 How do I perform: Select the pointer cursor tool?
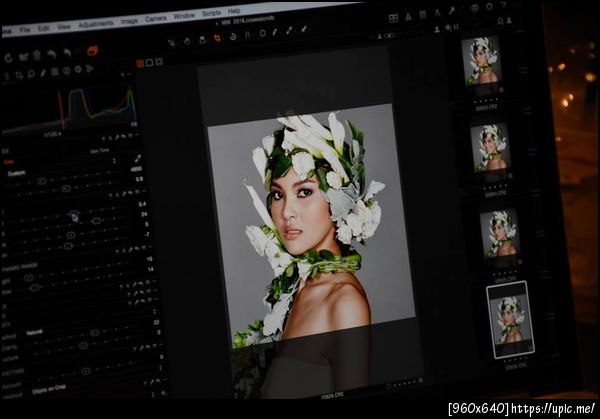pos(171,42)
